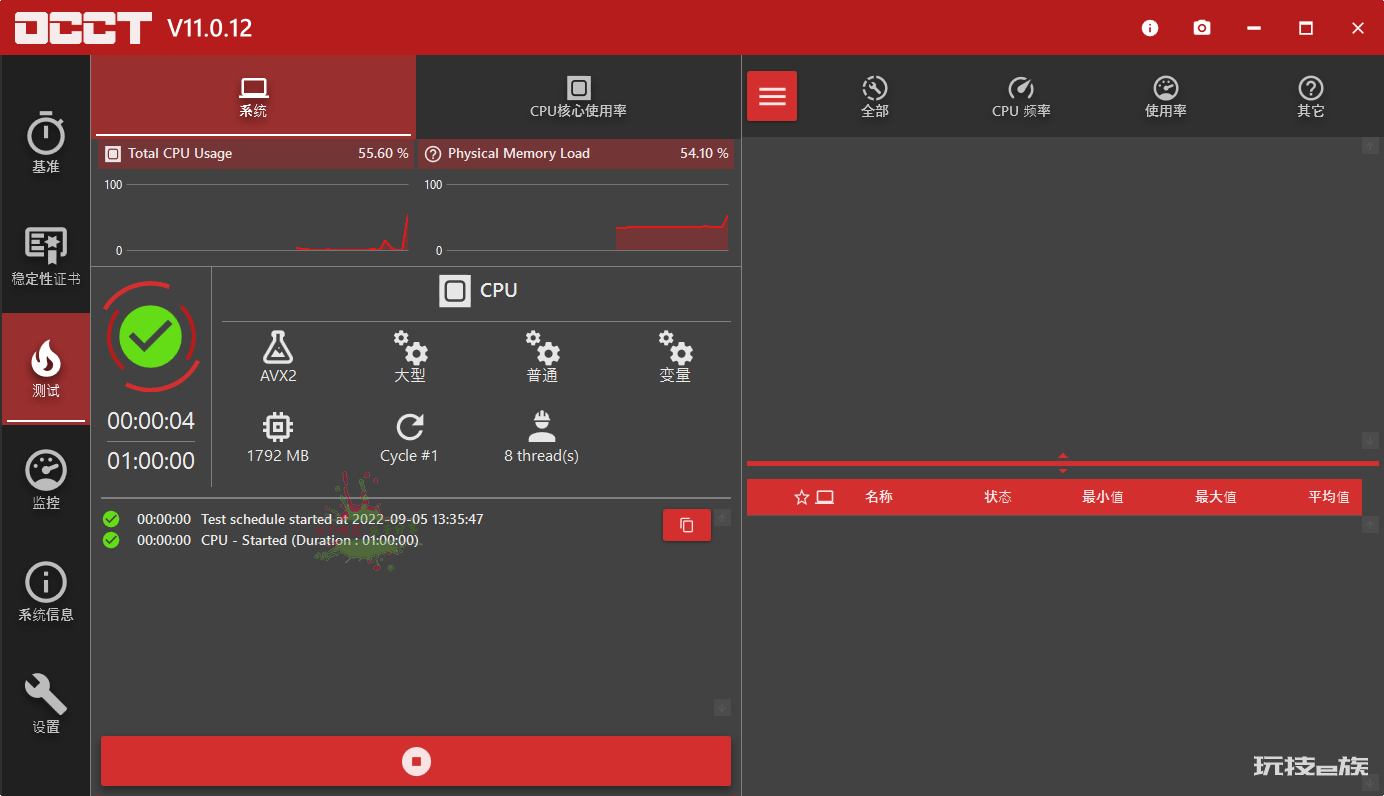Sort by 状态 column header
This screenshot has width=1384, height=796.
(x=998, y=497)
